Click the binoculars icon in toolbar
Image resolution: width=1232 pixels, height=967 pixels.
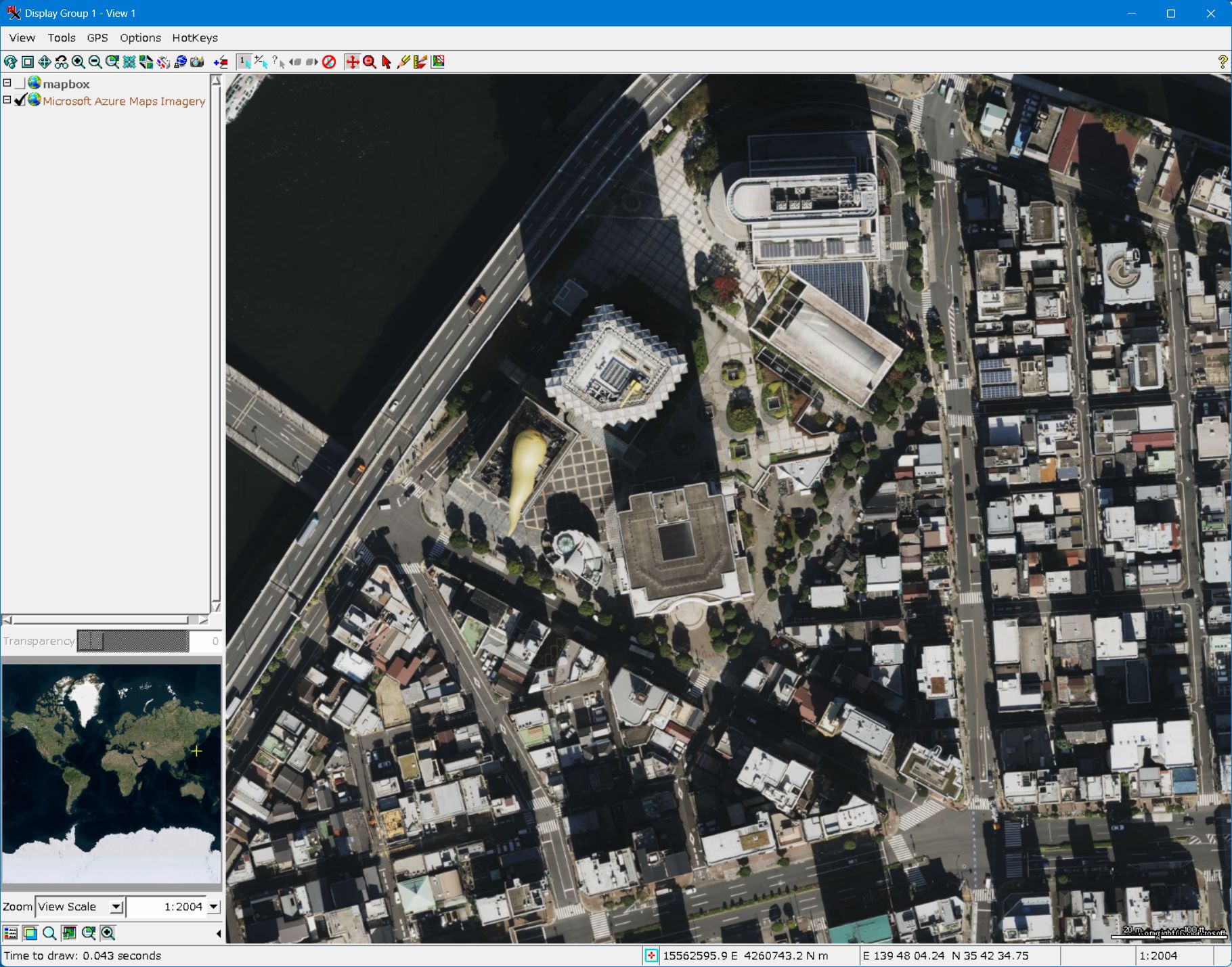pos(62,62)
